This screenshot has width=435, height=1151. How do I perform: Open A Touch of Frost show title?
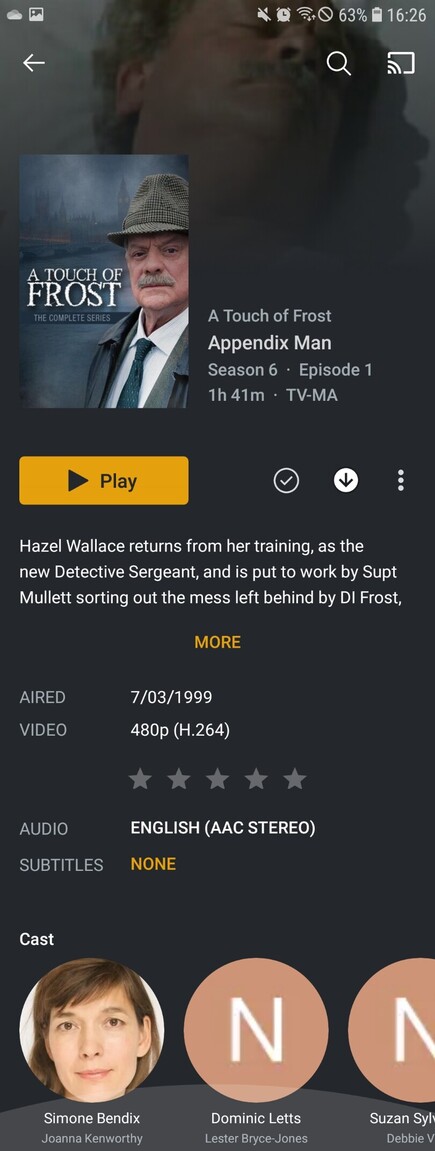269,316
